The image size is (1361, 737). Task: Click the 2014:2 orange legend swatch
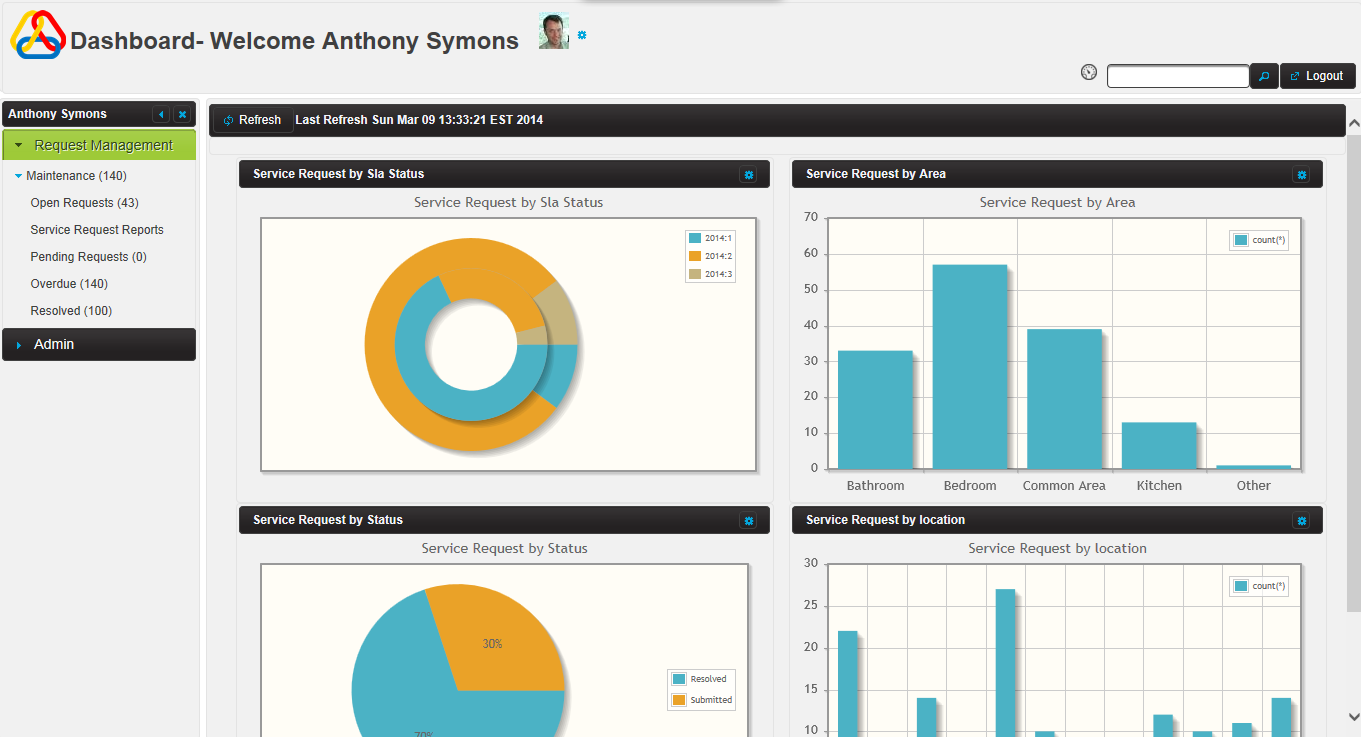point(695,256)
